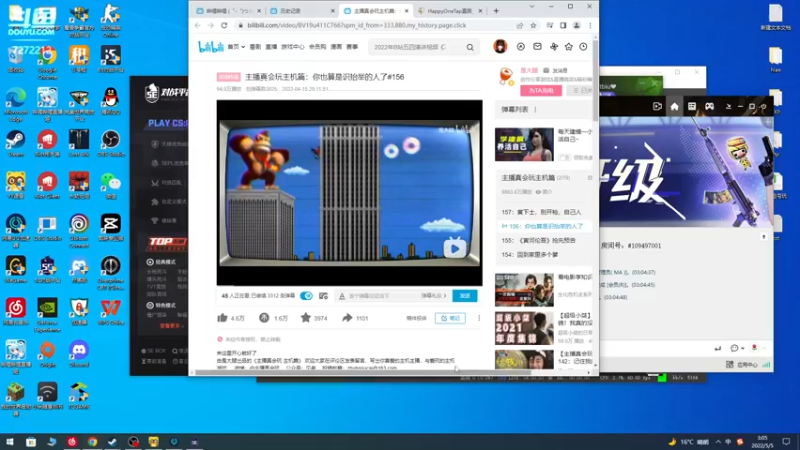This screenshot has height=450, width=800.
Task: Open 弹幕列表 panel header
Action: [x=543, y=110]
